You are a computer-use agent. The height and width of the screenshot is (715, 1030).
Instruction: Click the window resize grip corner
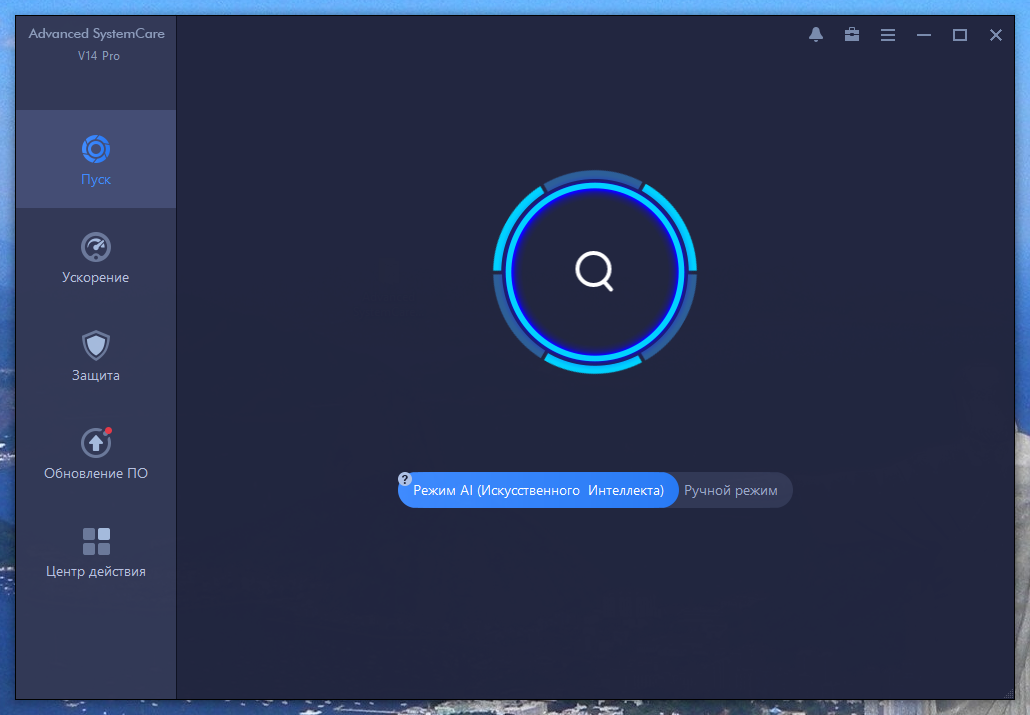pos(1008,693)
